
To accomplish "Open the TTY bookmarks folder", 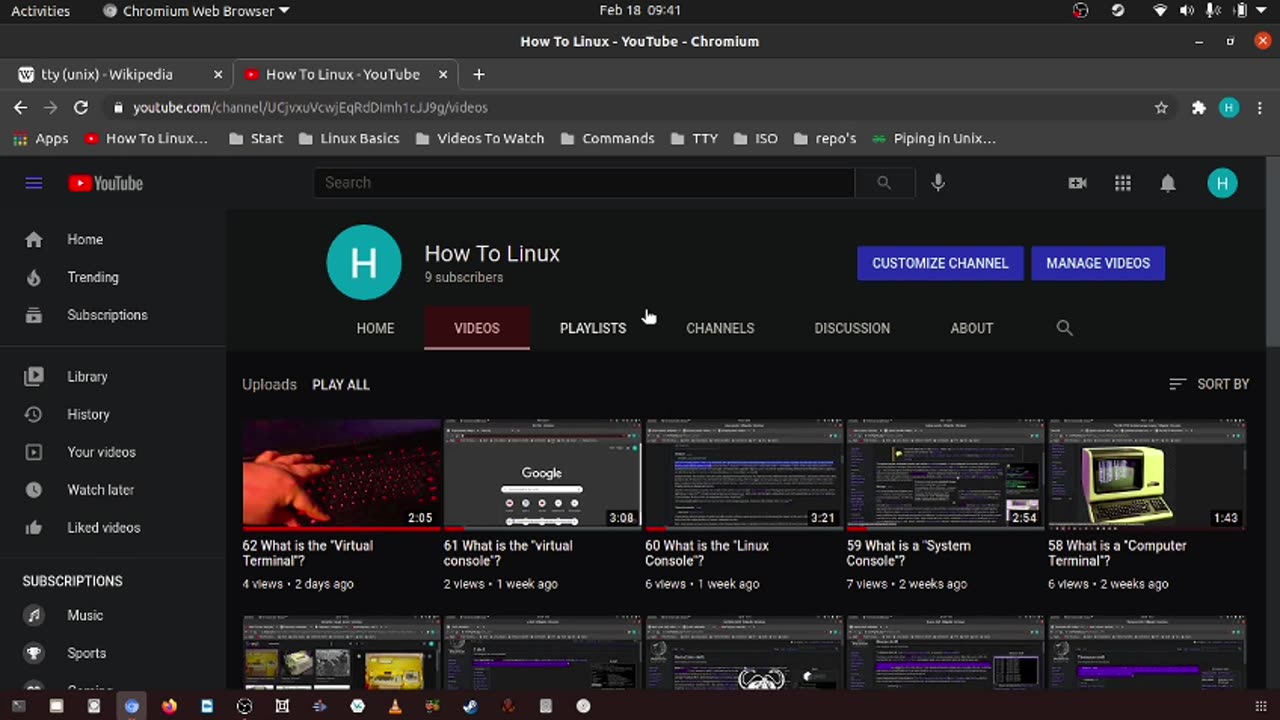I will [x=694, y=139].
